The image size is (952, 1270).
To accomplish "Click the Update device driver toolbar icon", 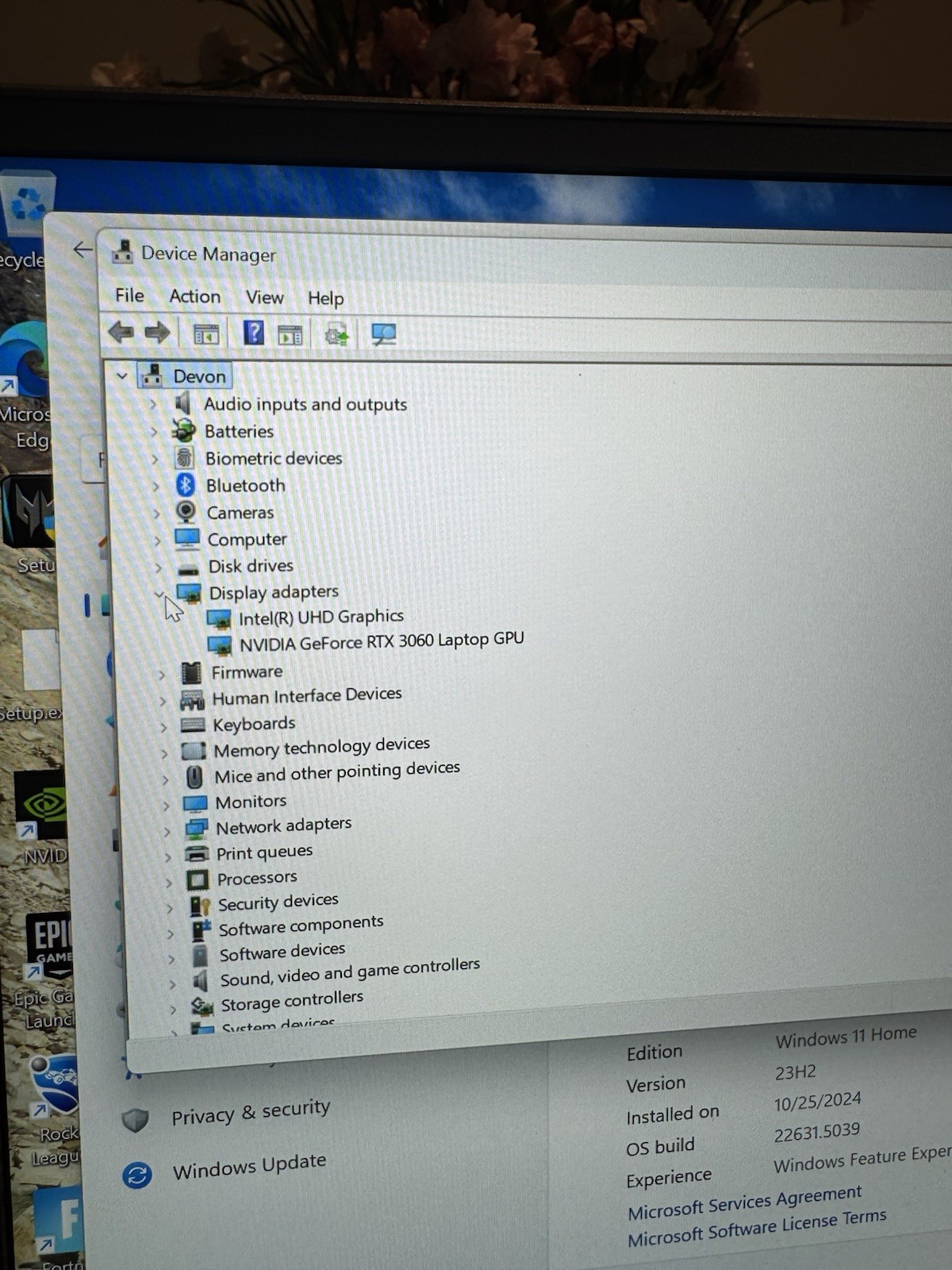I will [x=337, y=335].
